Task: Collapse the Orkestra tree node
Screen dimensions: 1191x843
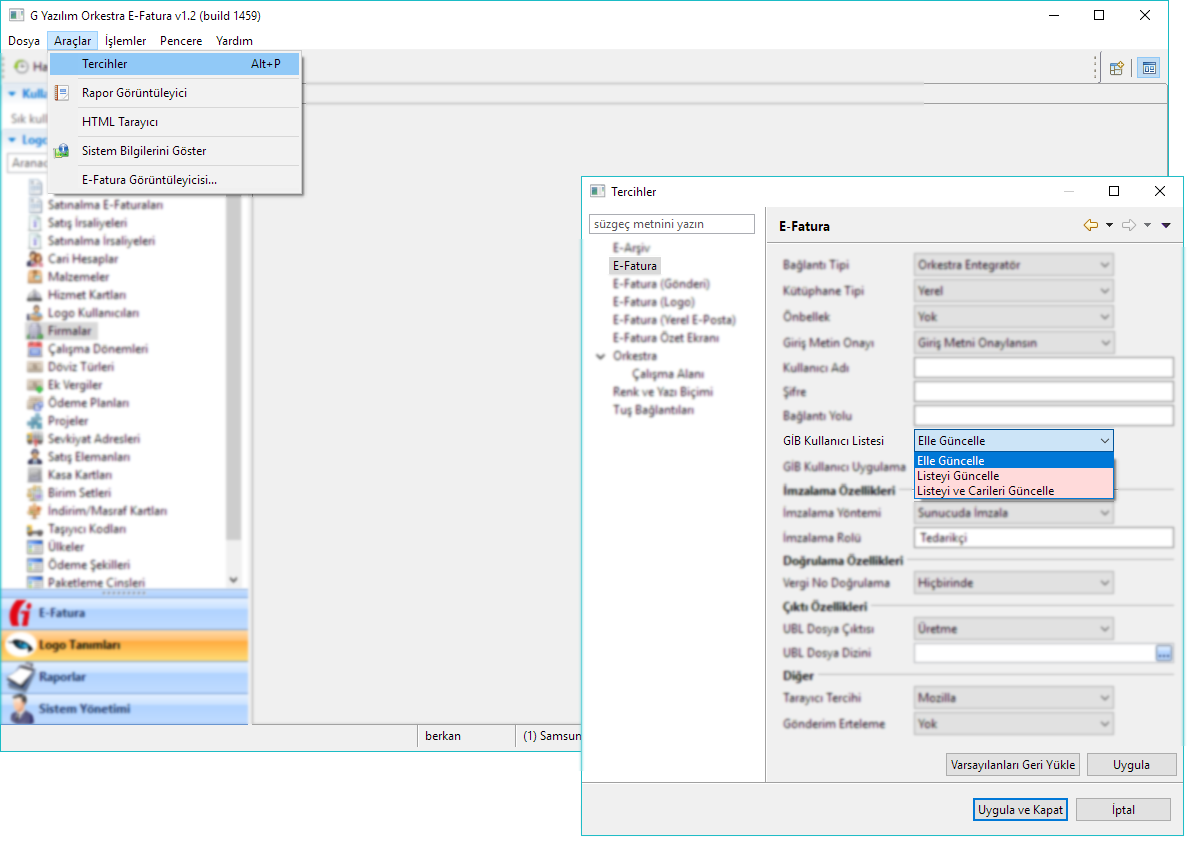Action: tap(600, 356)
